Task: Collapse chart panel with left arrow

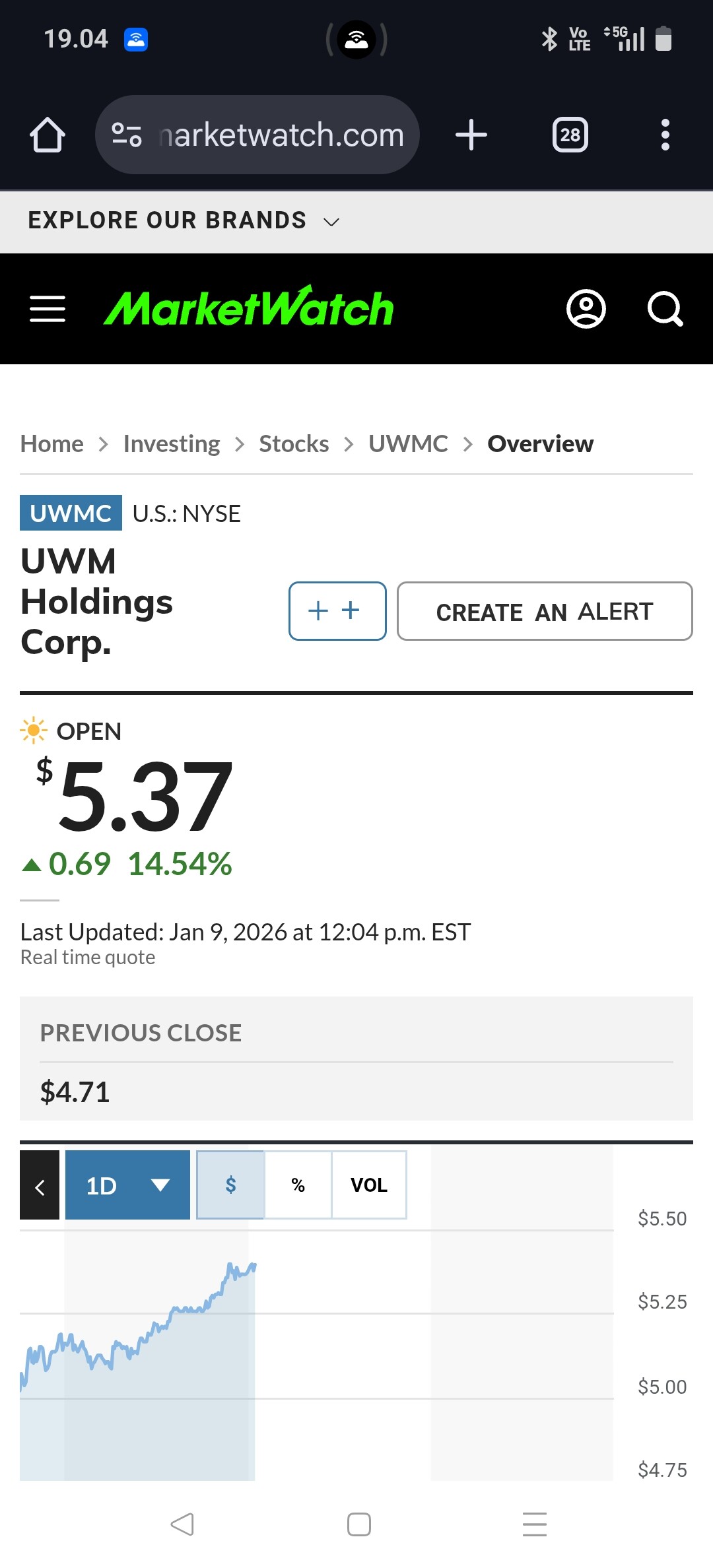Action: pos(40,1185)
